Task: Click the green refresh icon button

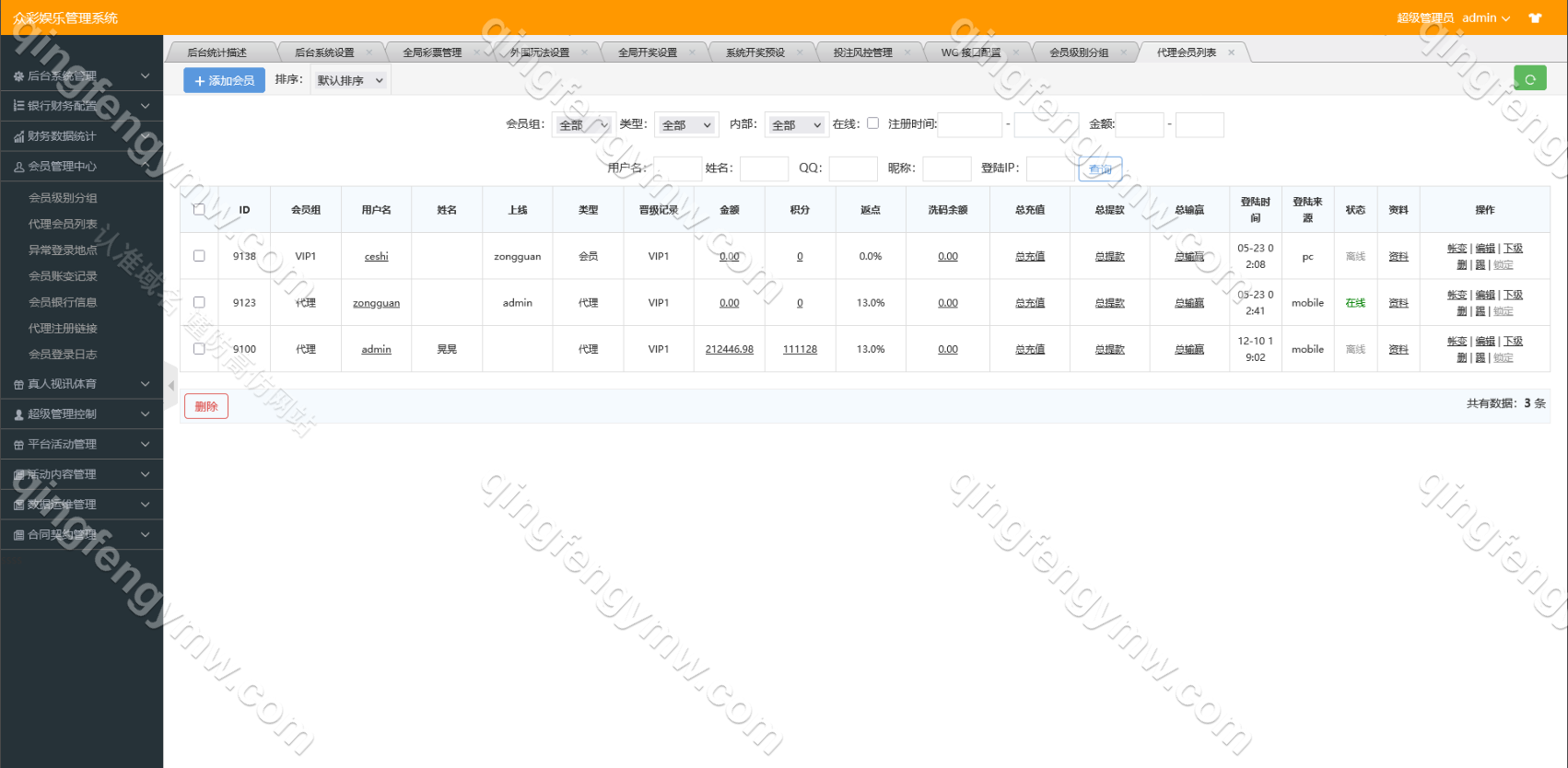Action: (x=1529, y=79)
